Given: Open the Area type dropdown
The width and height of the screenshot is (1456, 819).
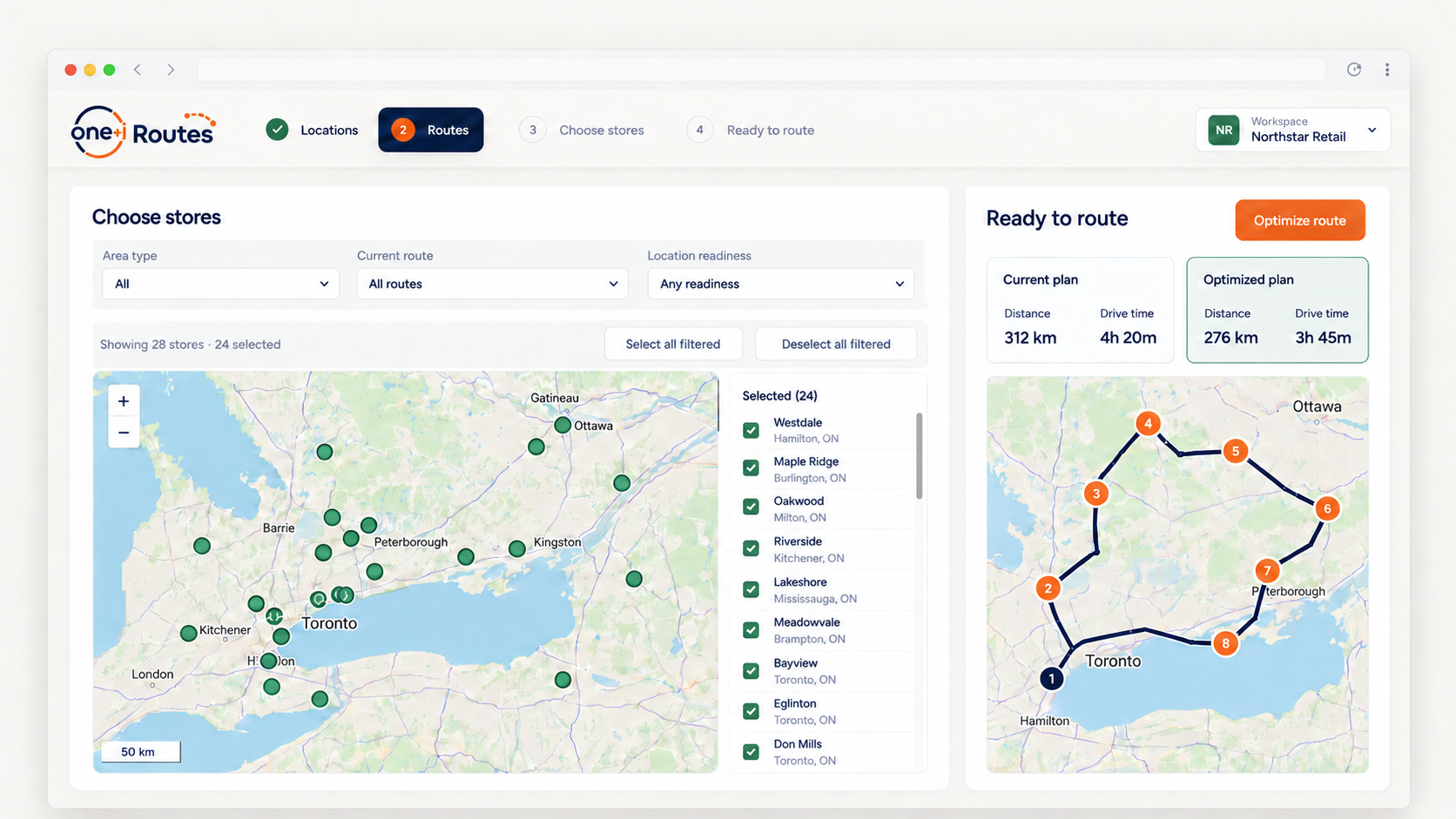Looking at the screenshot, I should (x=220, y=284).
